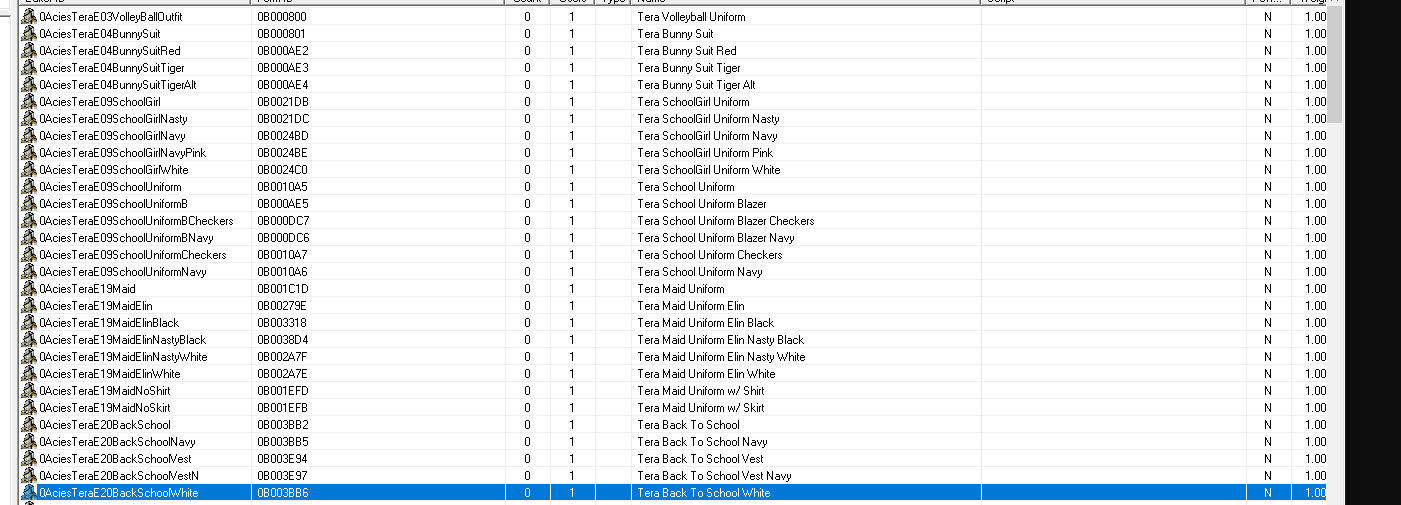Screen dimensions: 1401x505
Task: Click Form ID 0B000DC7
Action: coord(283,221)
